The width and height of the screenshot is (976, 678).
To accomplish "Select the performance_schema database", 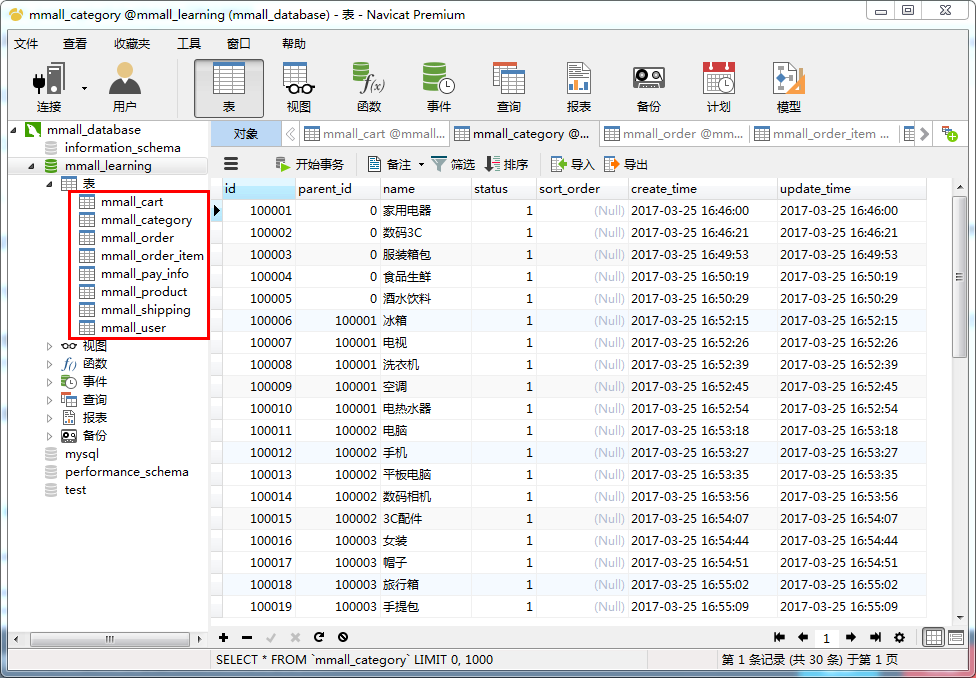I will point(126,472).
